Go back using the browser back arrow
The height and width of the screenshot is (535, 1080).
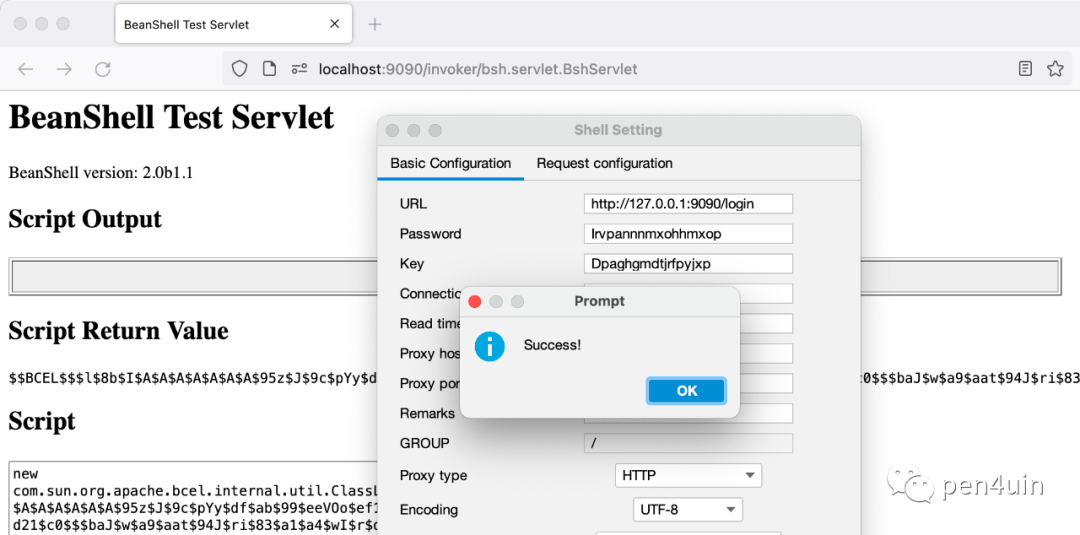click(x=25, y=69)
